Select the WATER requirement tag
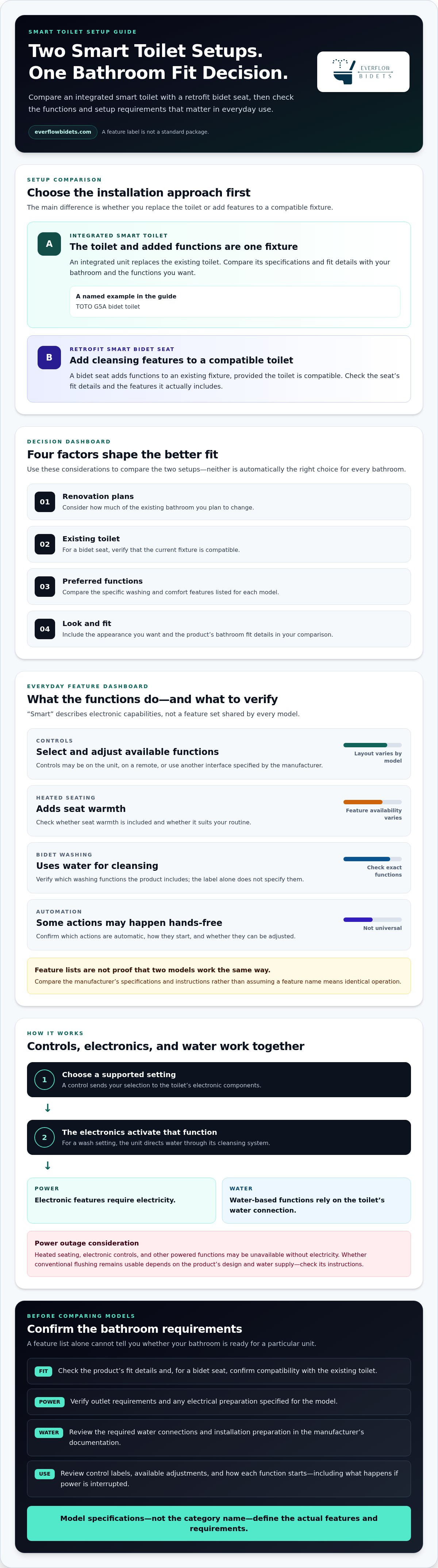 [x=49, y=1433]
